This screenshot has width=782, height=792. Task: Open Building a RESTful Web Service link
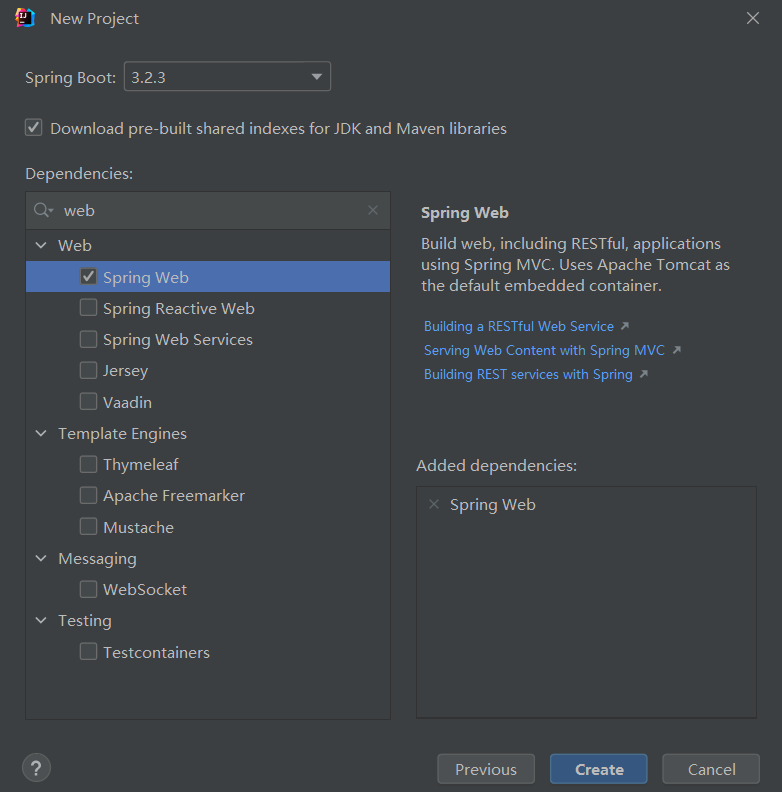[x=519, y=326]
